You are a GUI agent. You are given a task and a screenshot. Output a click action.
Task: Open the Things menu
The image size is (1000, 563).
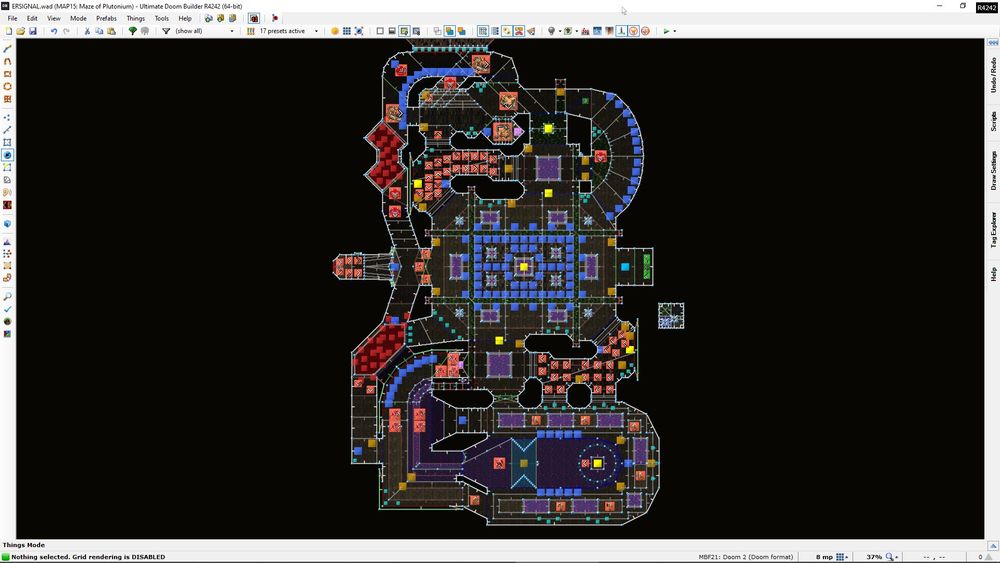coord(135,18)
